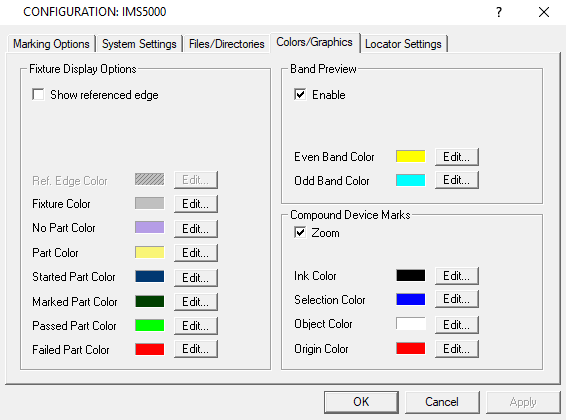
Task: Edit the Started Part Color
Action: [196, 277]
